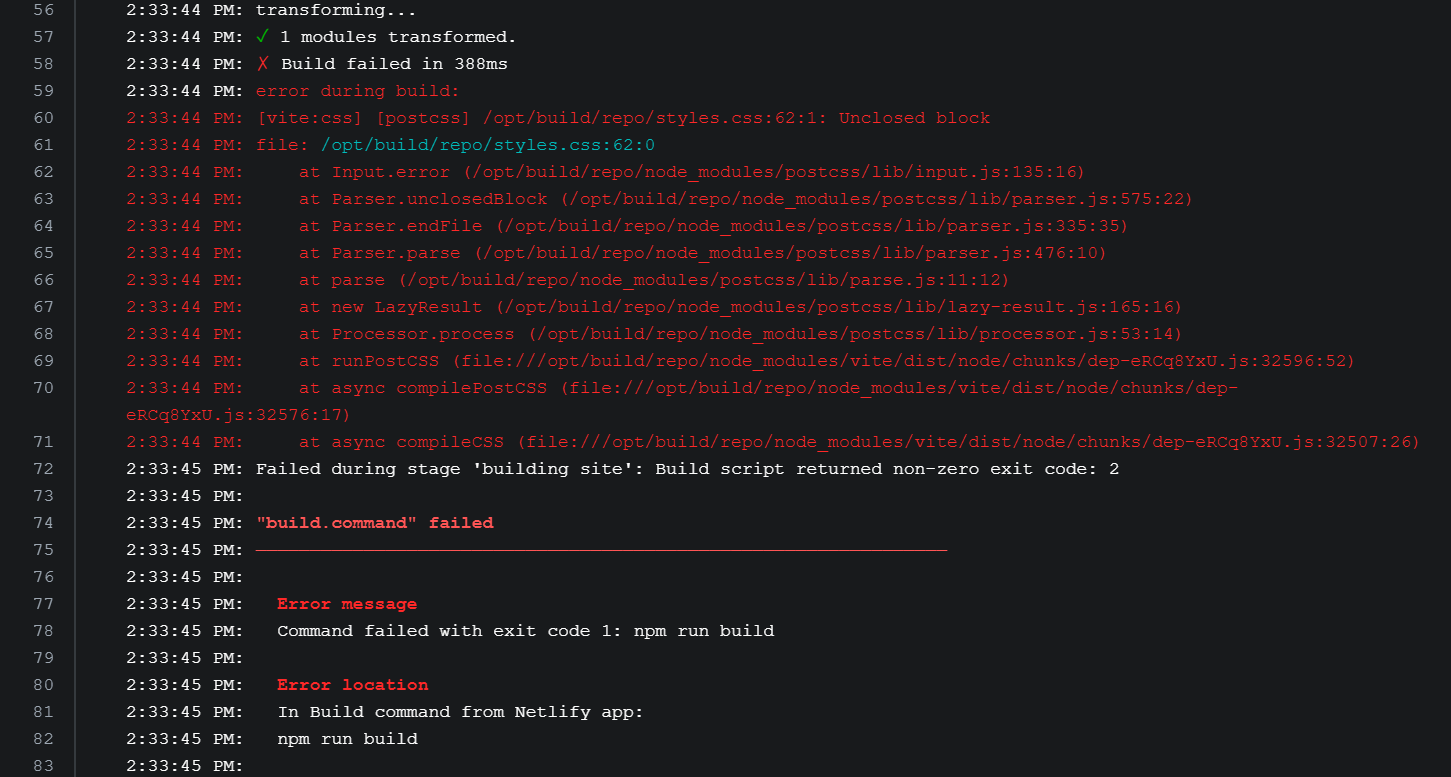This screenshot has height=777, width=1451.
Task: Click the 'Build failed in 388ms' text
Action: 394,64
